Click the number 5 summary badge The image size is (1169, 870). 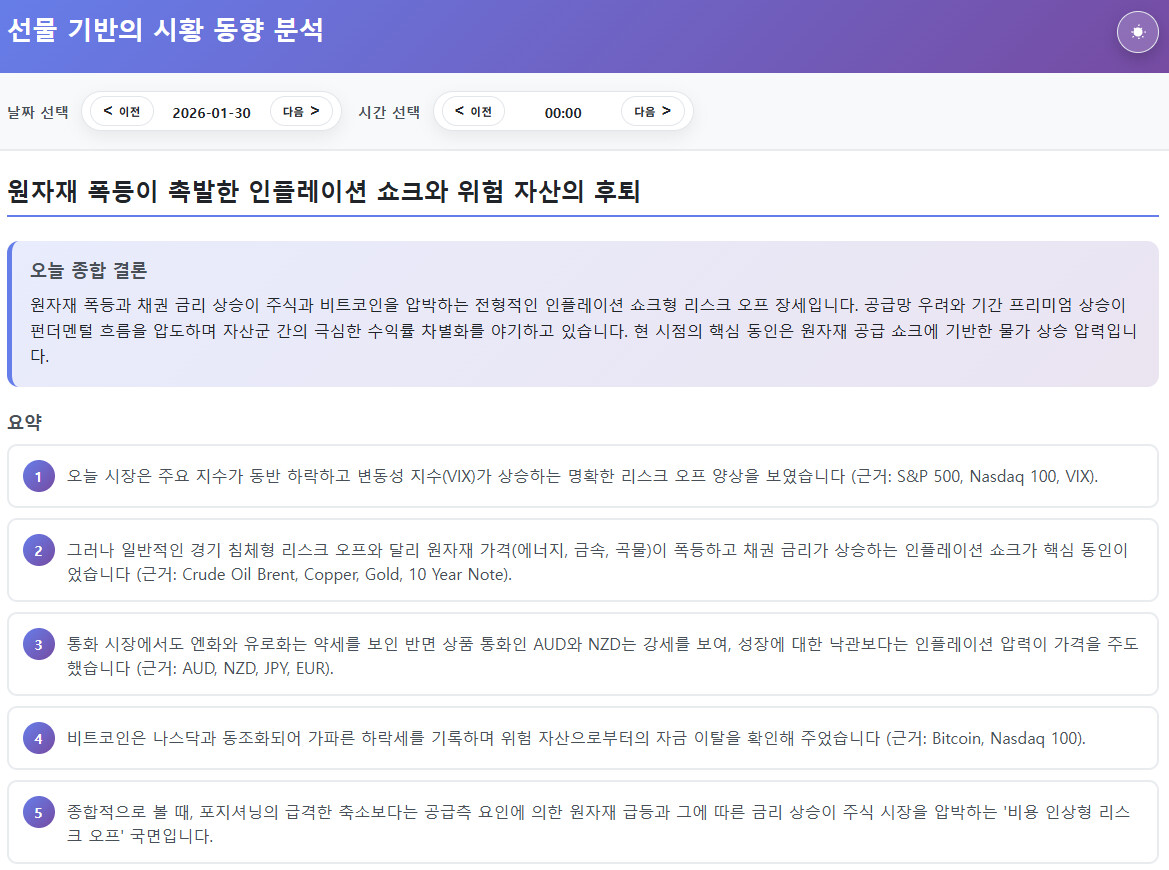[x=39, y=813]
